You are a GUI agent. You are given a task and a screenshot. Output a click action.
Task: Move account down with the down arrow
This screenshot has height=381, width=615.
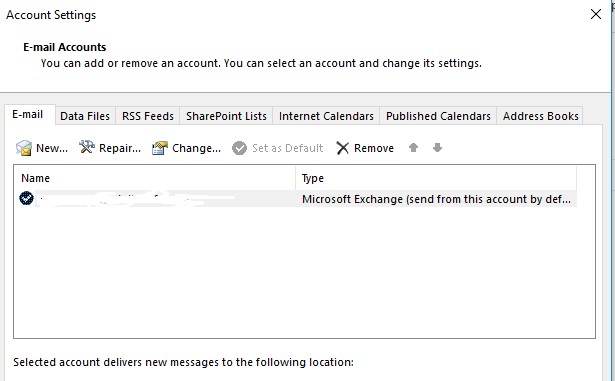pyautogui.click(x=437, y=148)
